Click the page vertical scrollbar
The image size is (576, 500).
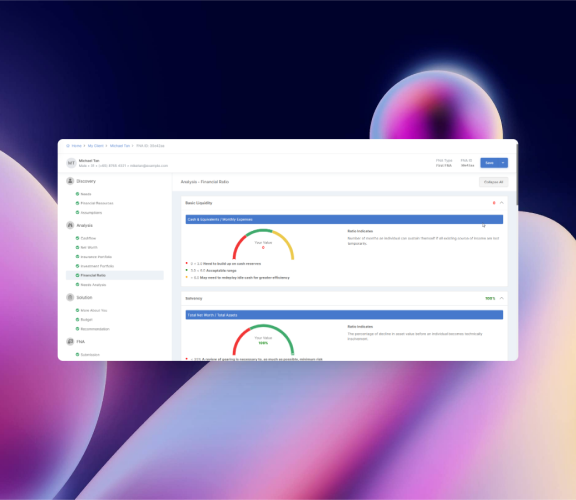tap(517, 175)
